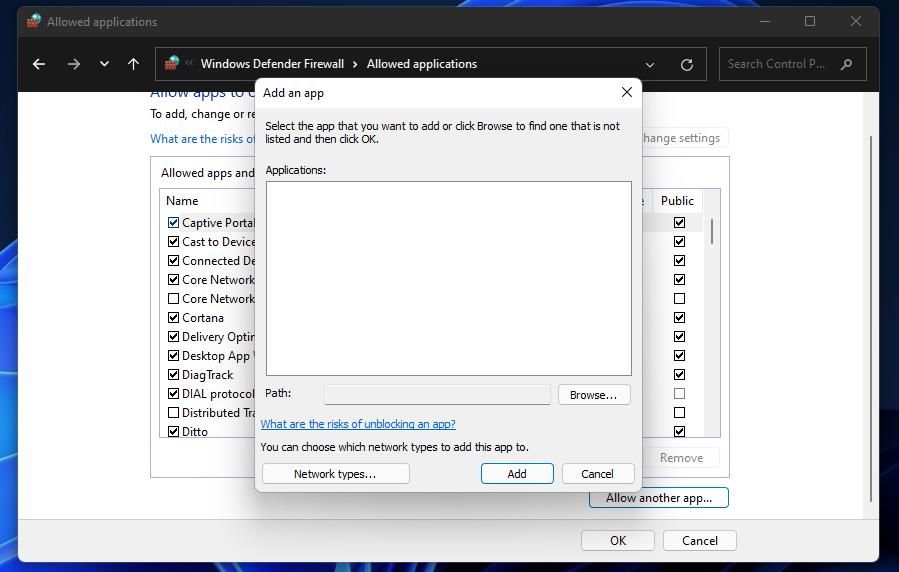The image size is (899, 572).
Task: Select Allowed applications breadcrumb
Action: point(422,64)
